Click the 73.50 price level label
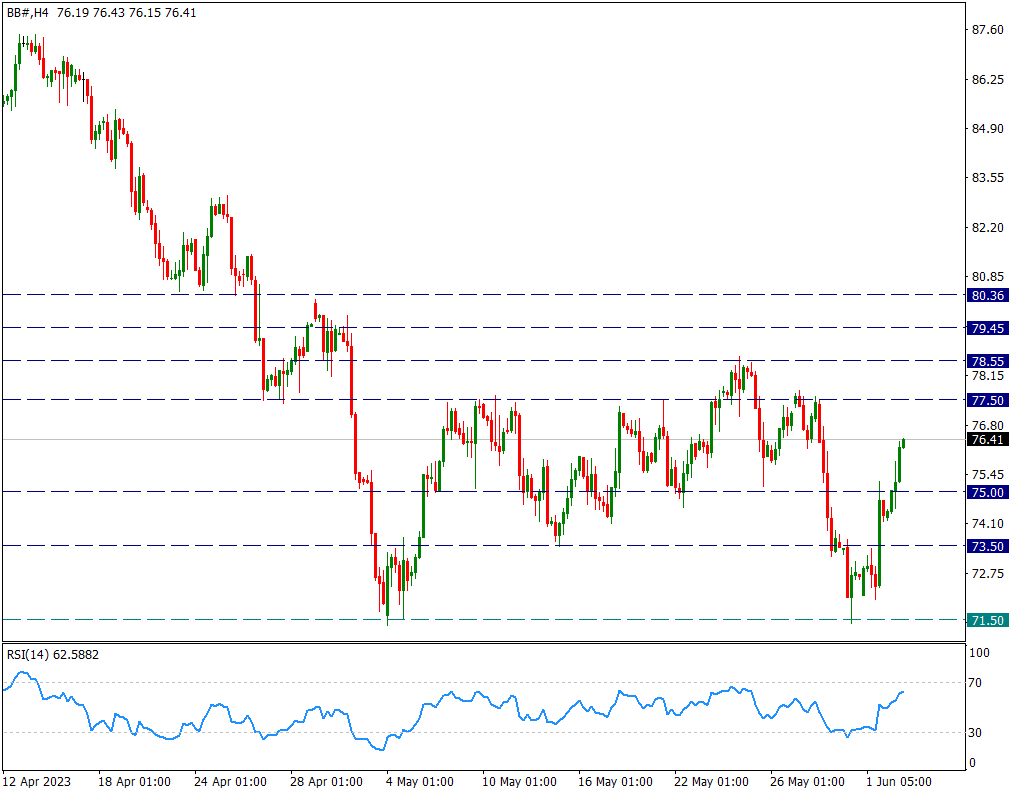1015x794 pixels. click(987, 547)
